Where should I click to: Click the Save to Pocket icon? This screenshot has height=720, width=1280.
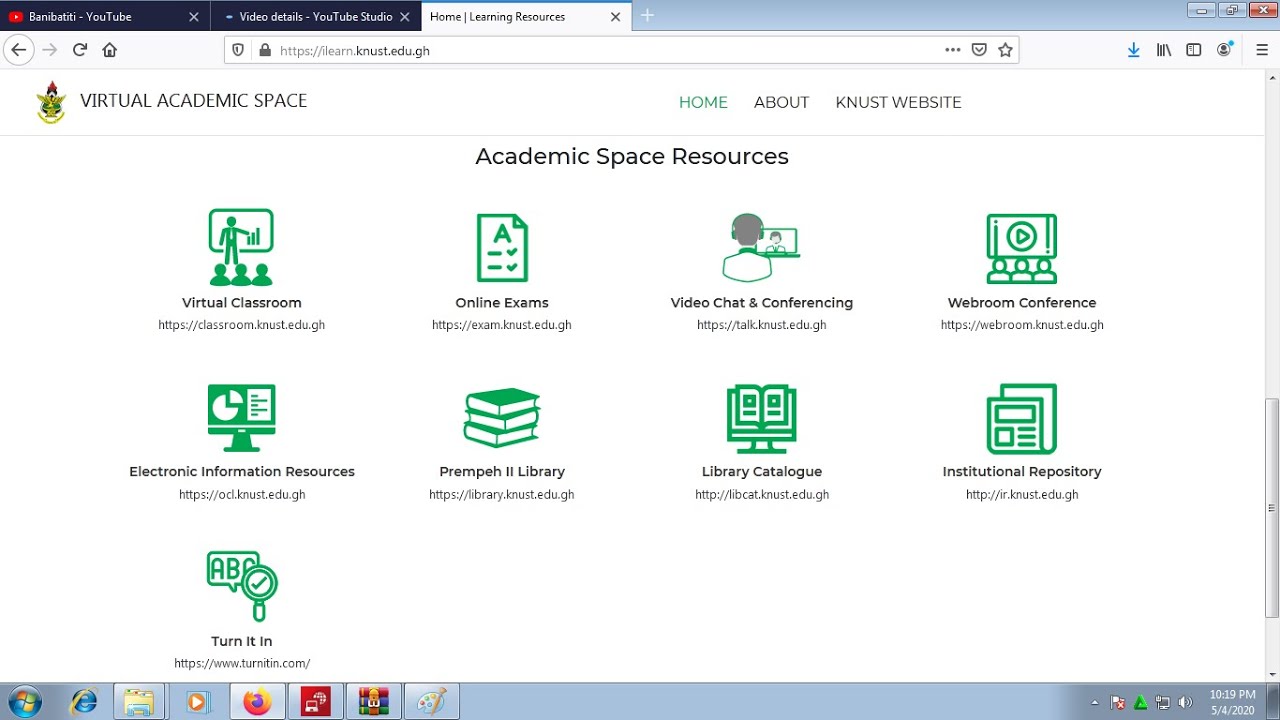click(x=979, y=50)
